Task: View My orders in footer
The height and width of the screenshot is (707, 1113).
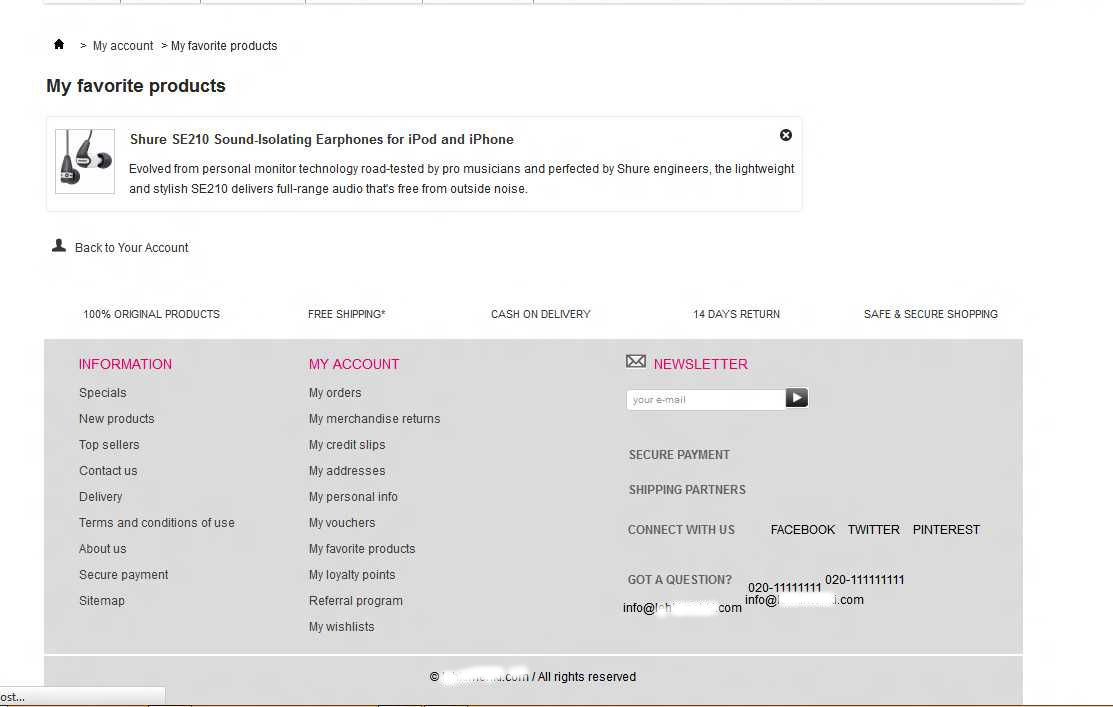Action: 335,393
